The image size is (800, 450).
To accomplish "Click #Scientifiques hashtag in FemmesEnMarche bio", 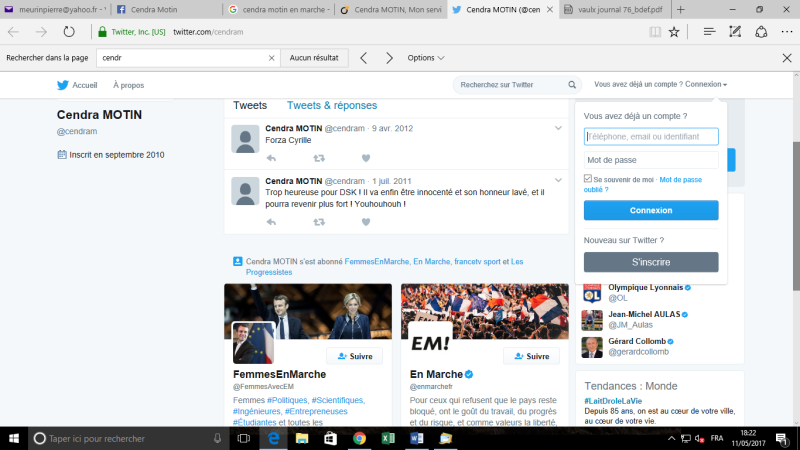I will (337, 400).
